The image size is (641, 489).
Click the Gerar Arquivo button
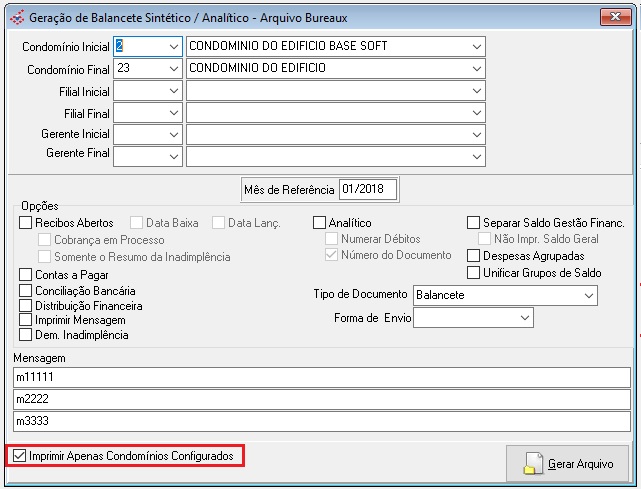(x=567, y=463)
